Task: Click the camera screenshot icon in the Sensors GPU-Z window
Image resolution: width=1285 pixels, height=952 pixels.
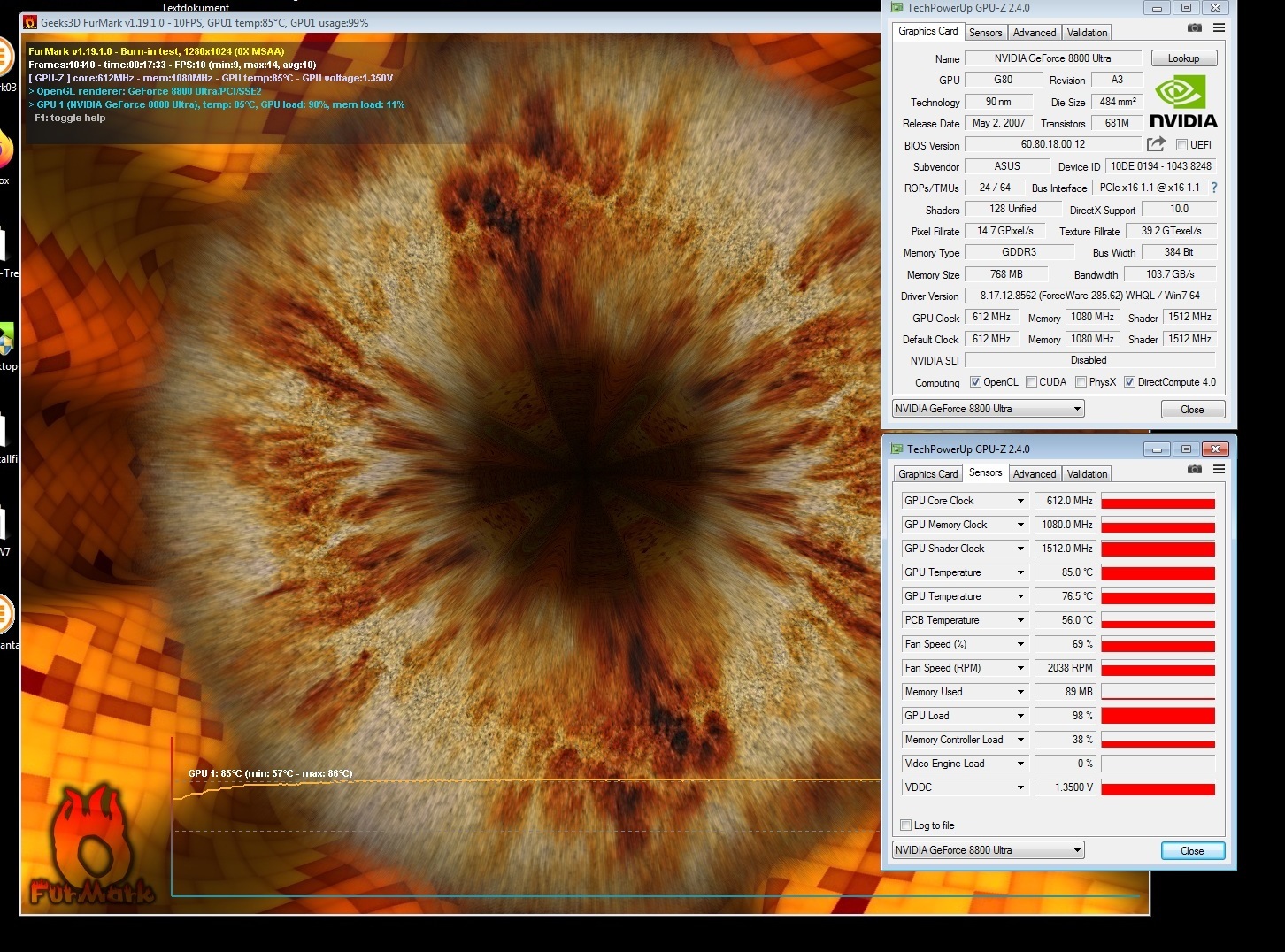Action: [x=1195, y=470]
